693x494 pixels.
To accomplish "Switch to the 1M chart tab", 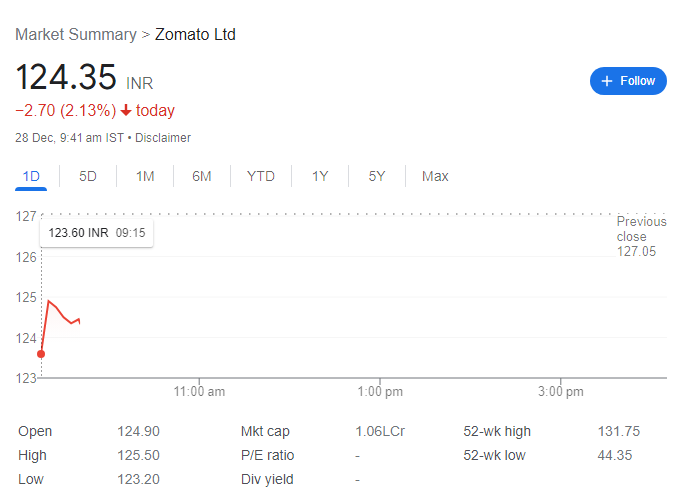I will coord(145,176).
